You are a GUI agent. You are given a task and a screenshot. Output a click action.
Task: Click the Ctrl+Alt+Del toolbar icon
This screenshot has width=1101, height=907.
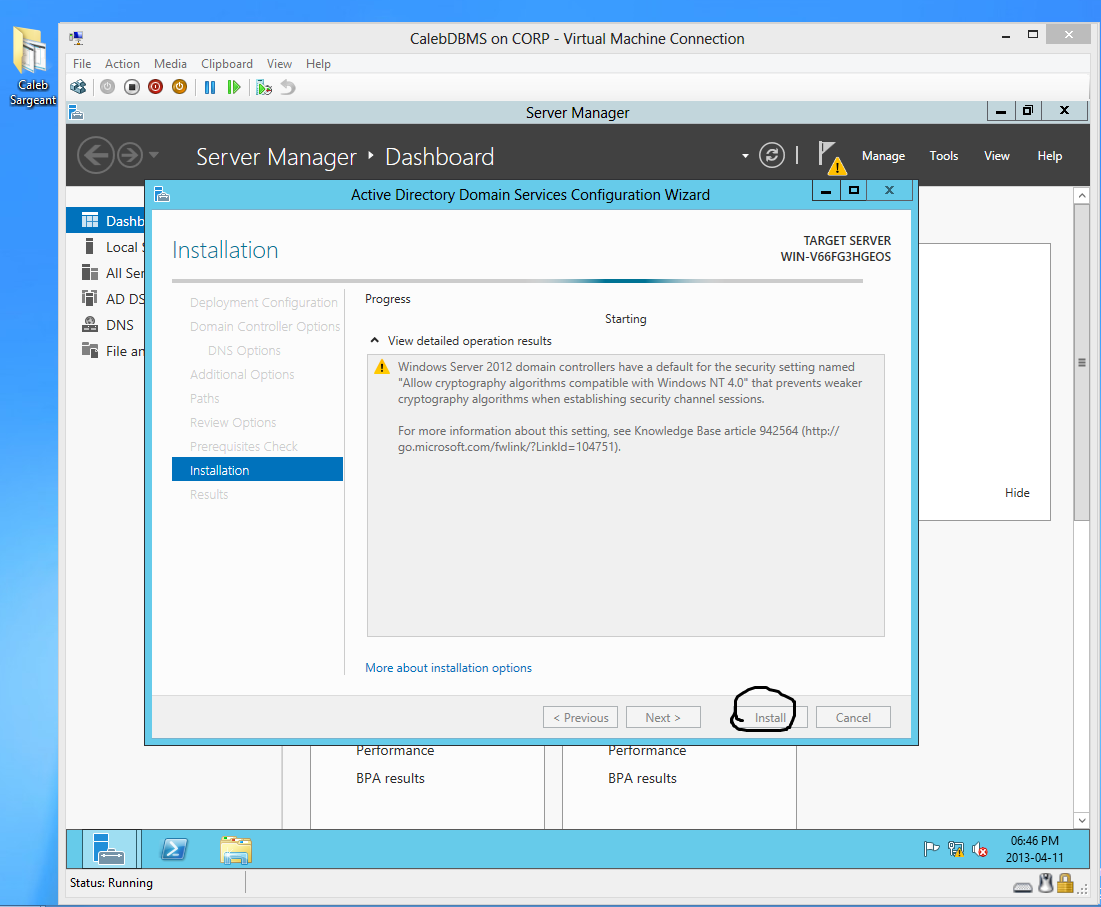[78, 87]
